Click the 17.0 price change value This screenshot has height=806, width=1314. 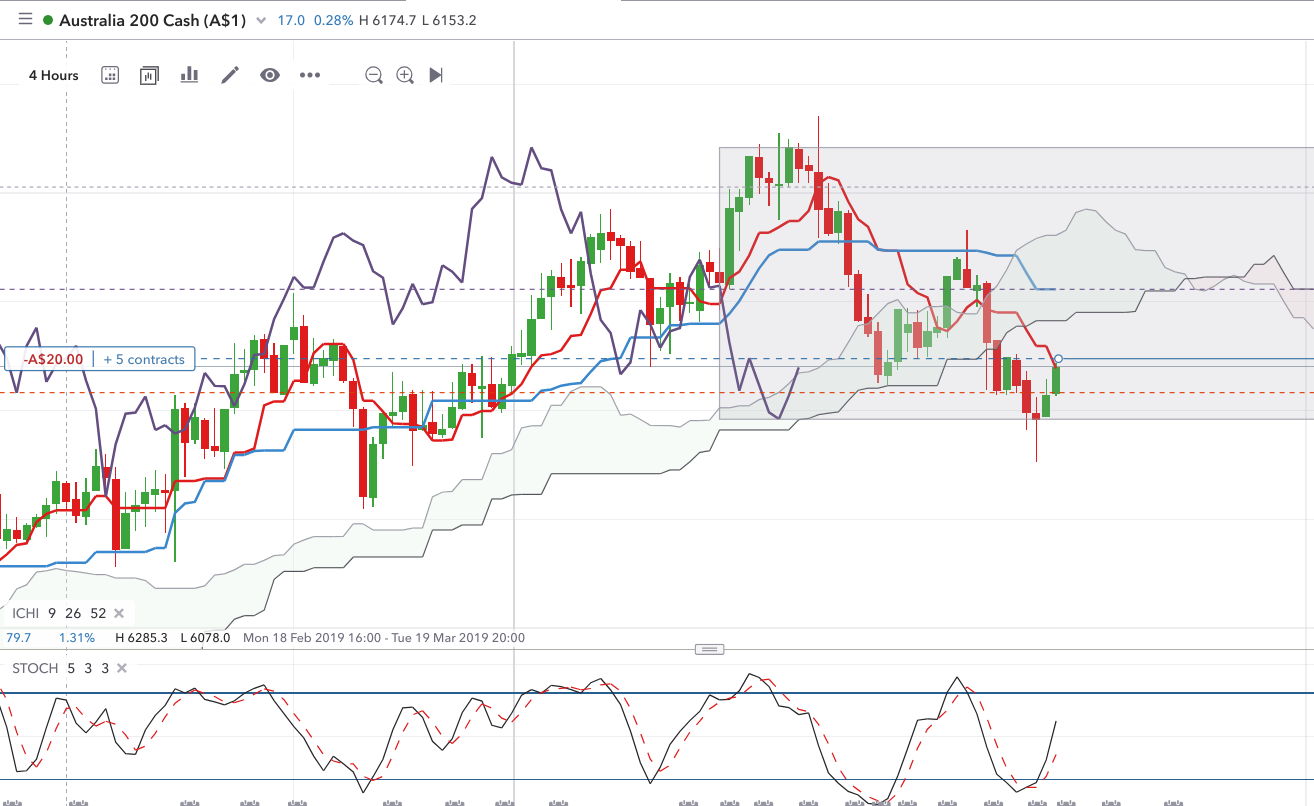pos(291,21)
